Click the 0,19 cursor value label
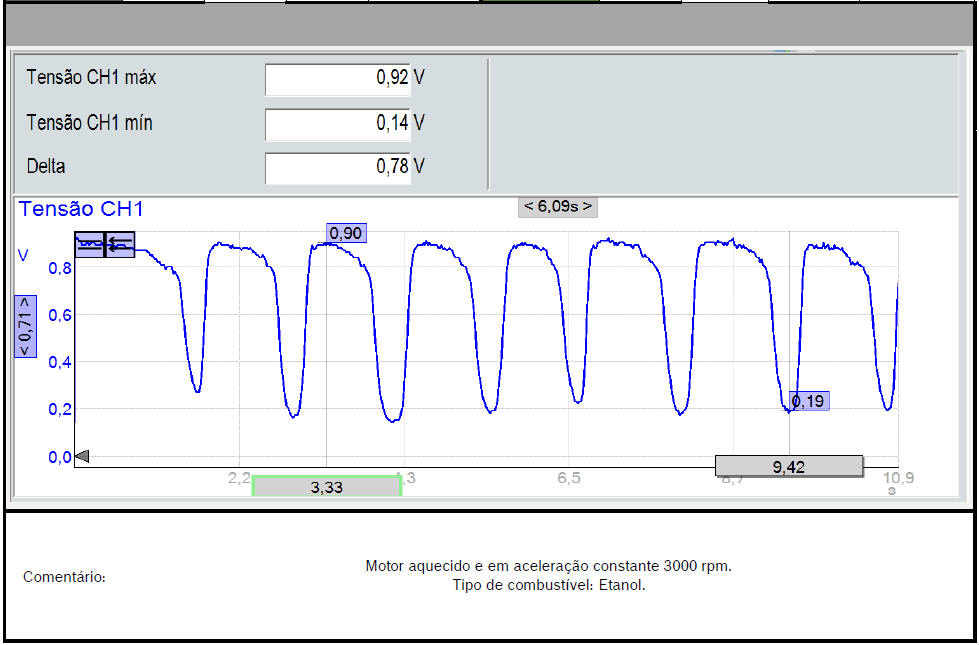The image size is (979, 645). tap(808, 401)
